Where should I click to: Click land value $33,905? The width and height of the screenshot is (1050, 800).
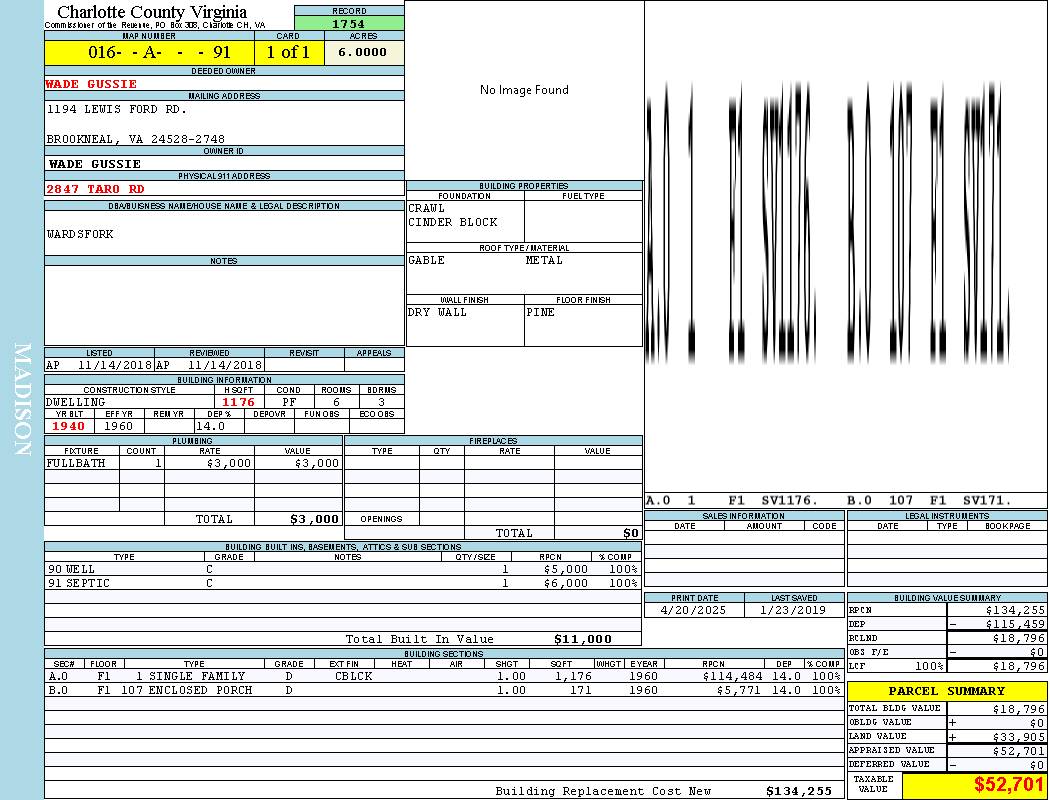(1019, 736)
